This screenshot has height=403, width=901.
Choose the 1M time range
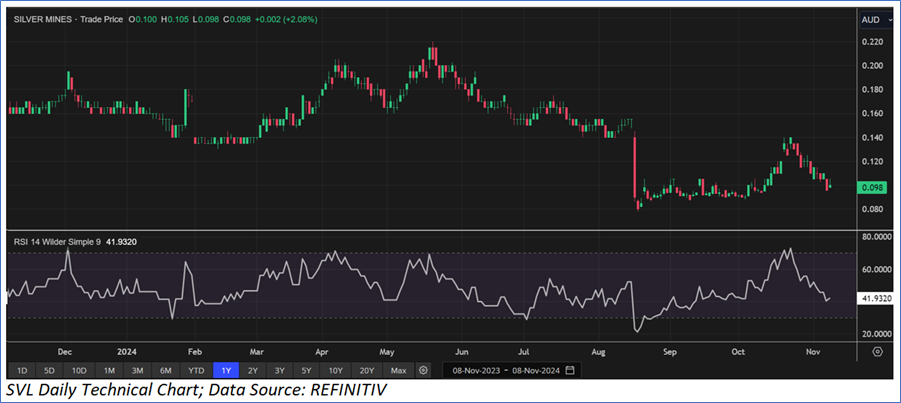(108, 370)
